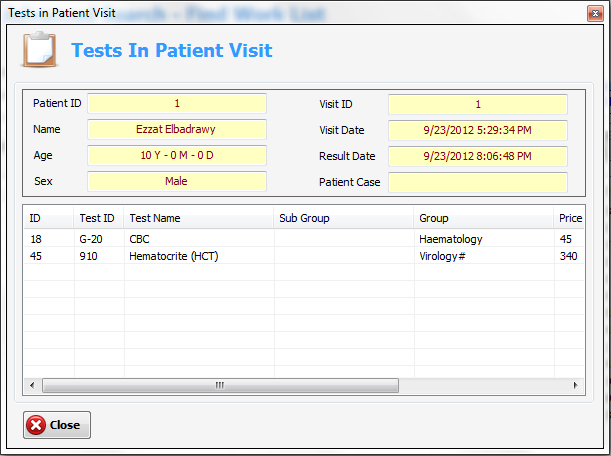Select the Sex field showing Male
Viewport: 611px width, 456px height.
pyautogui.click(x=177, y=181)
